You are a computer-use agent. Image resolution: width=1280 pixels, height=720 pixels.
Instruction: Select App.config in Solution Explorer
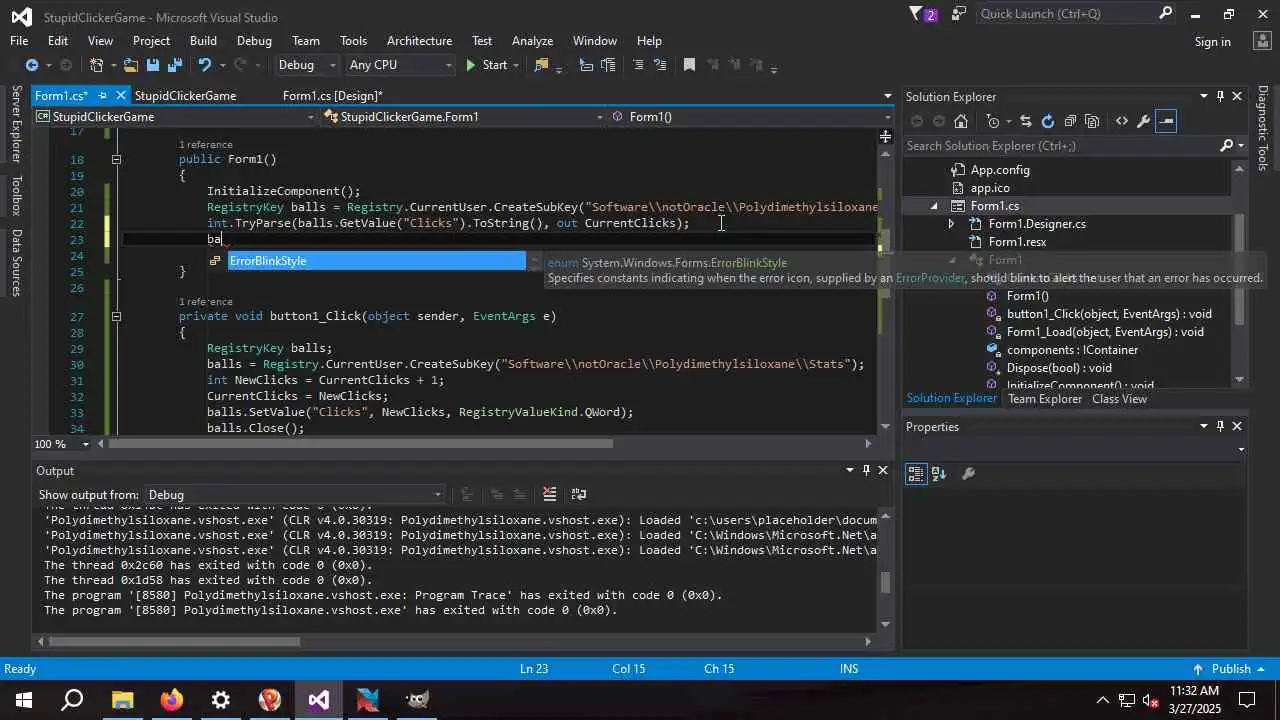[999, 170]
